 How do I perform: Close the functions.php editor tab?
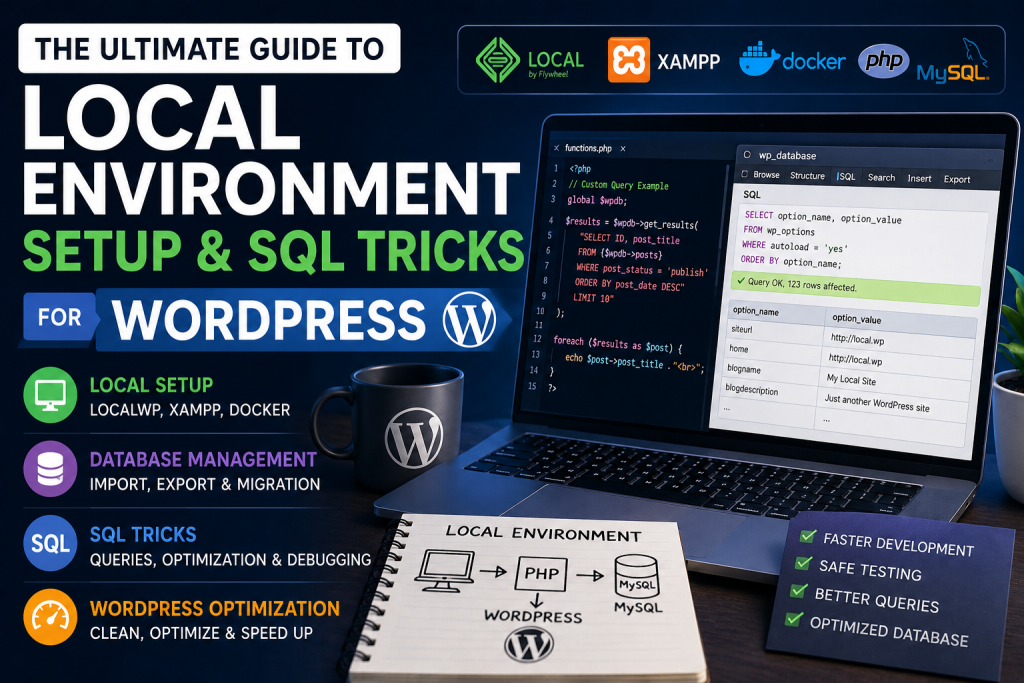623,149
